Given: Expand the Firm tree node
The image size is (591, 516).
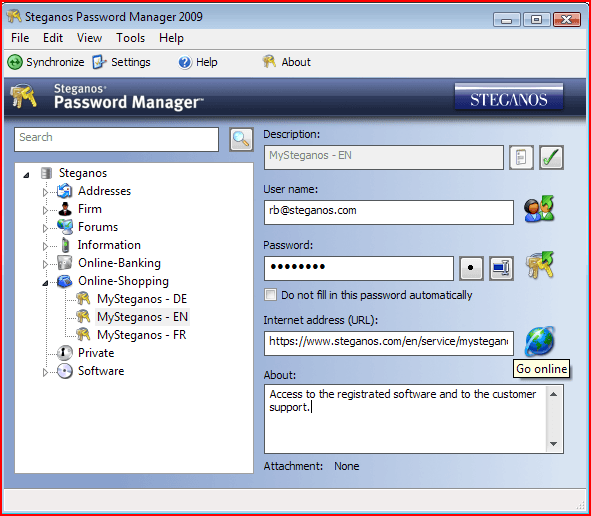Looking at the screenshot, I should 45,210.
